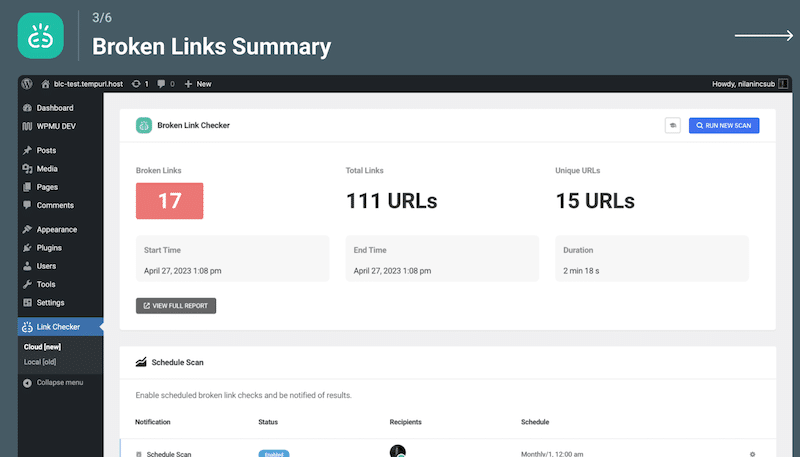Image resolution: width=800 pixels, height=457 pixels.
Task: Click the WordPress logo in admin bar
Action: point(27,84)
